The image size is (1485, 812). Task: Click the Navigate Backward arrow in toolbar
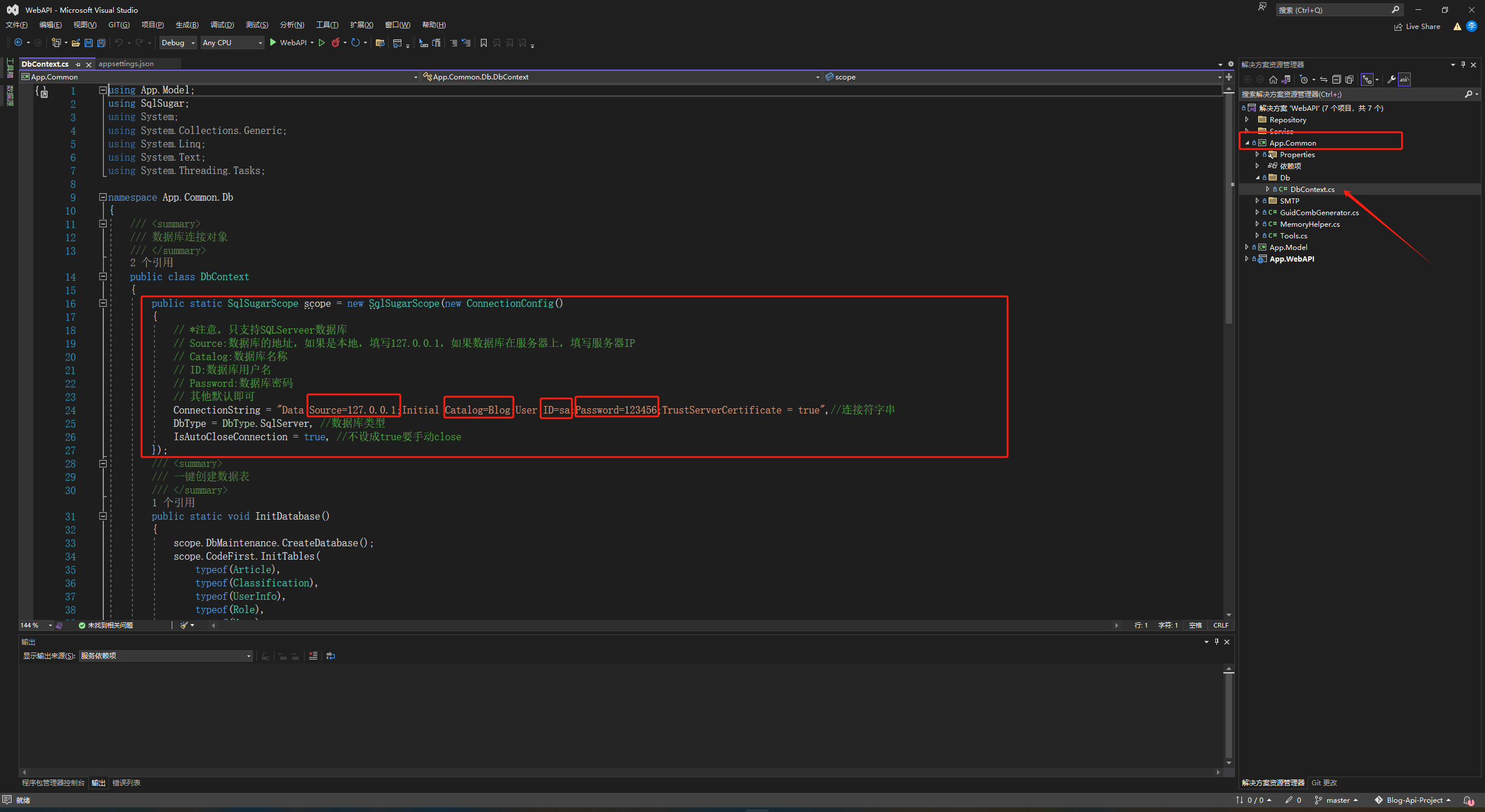[18, 42]
